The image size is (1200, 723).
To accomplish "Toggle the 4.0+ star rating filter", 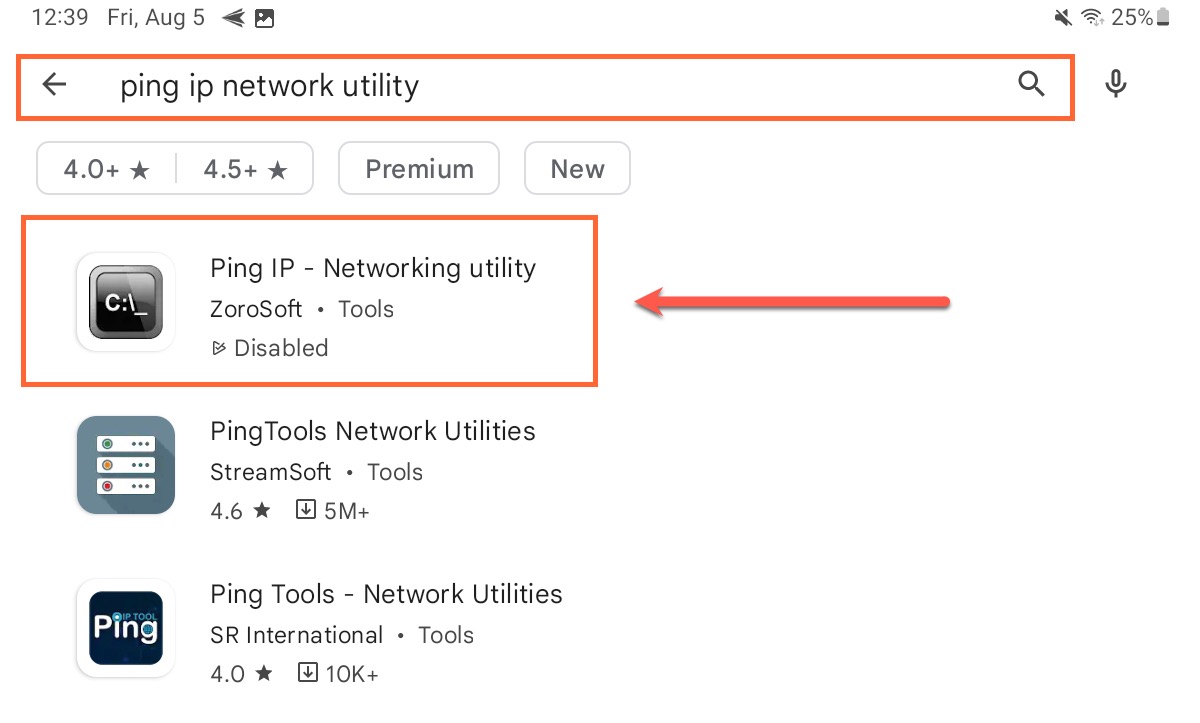I will pos(106,169).
